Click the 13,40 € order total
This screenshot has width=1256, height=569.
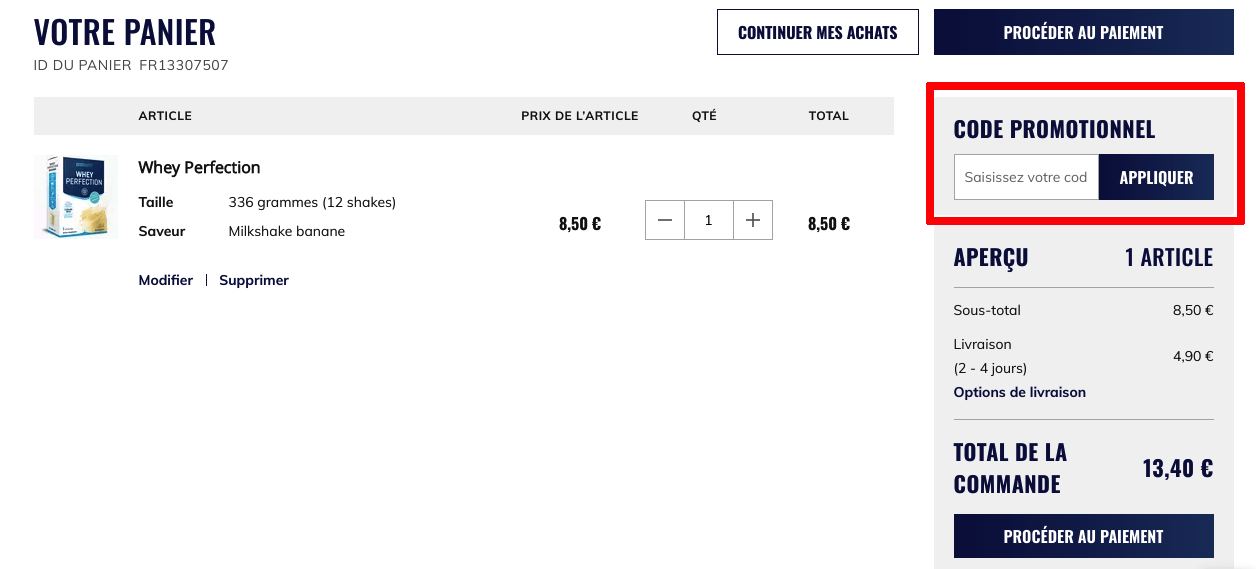1178,468
